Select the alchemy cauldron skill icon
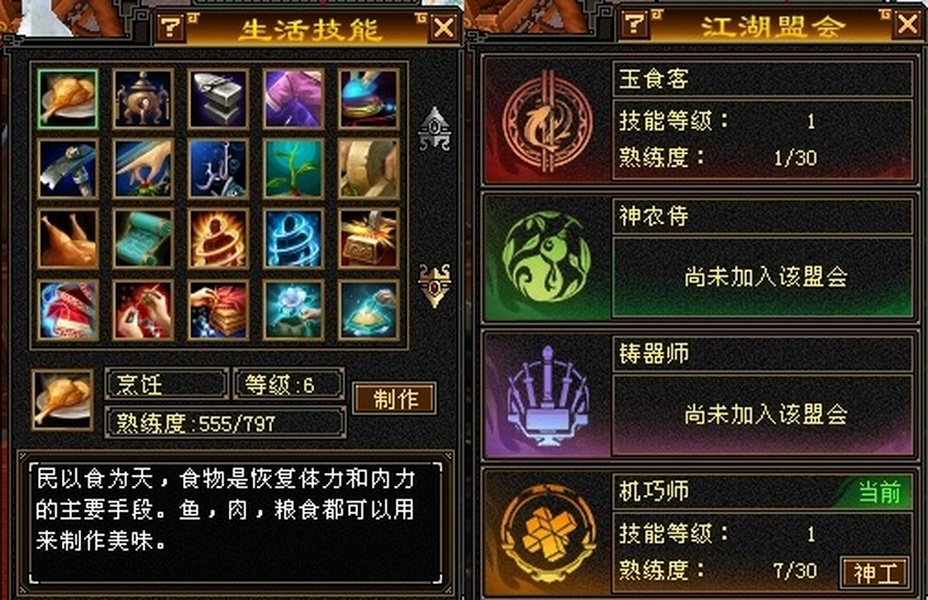This screenshot has height=600, width=928. point(143,99)
